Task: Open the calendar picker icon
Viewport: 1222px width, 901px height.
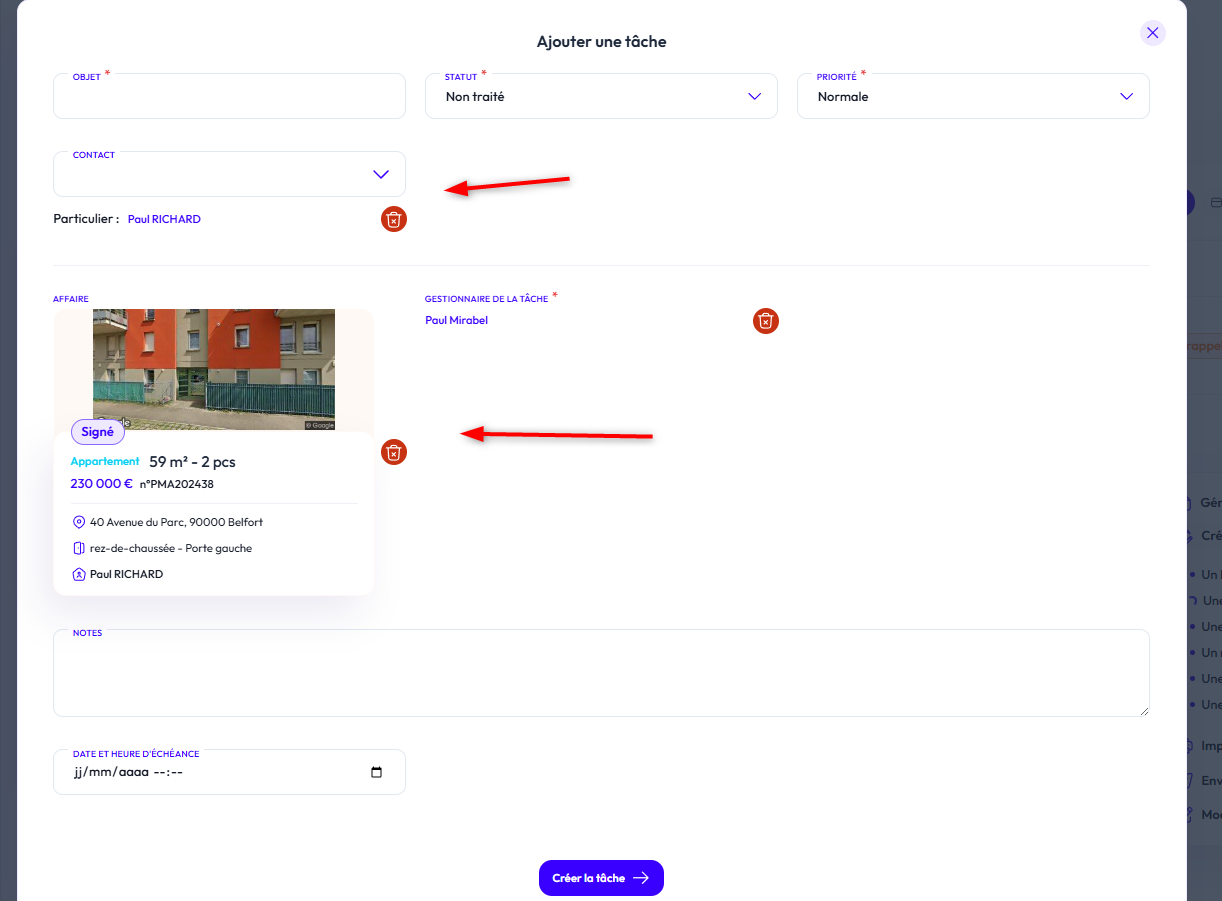Action: (x=376, y=772)
